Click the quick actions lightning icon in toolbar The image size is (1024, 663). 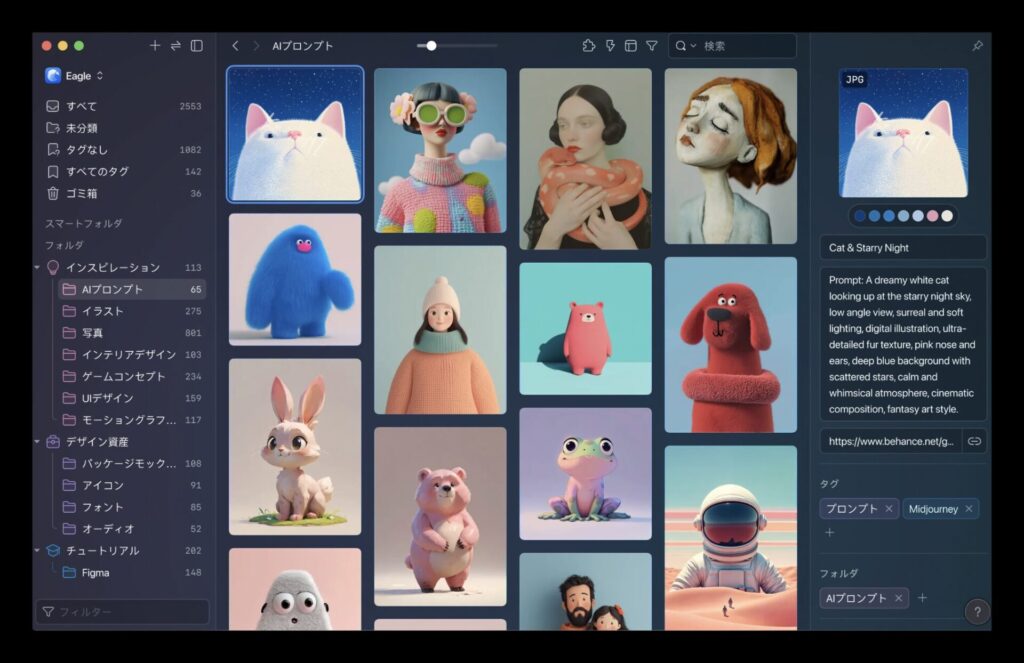point(612,46)
